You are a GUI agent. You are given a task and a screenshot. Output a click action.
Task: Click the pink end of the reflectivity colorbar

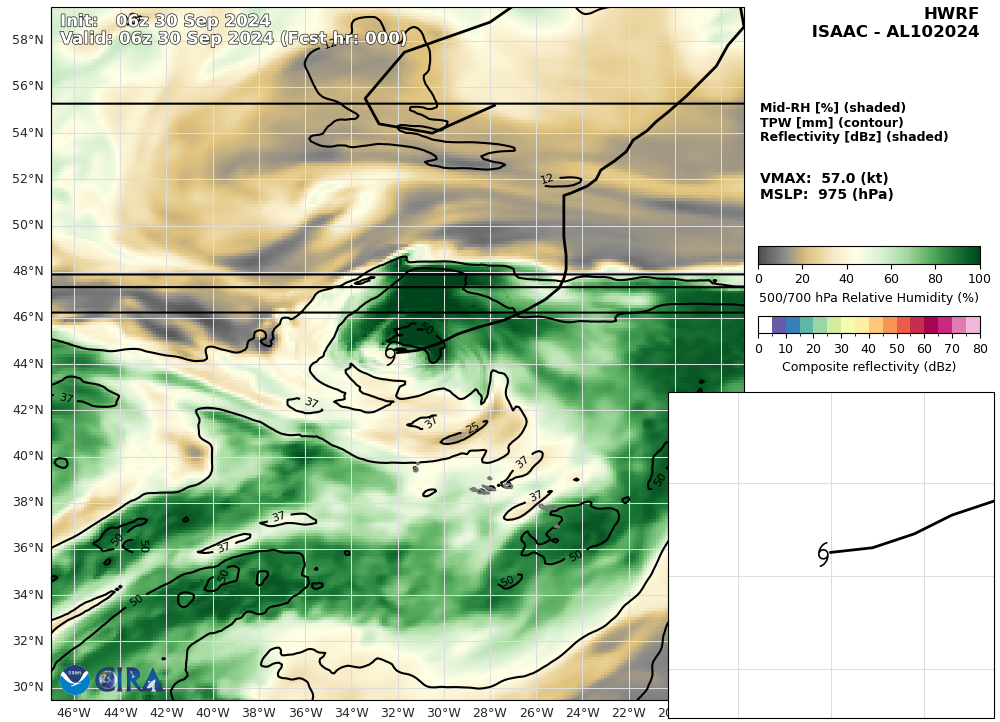[x=972, y=325]
